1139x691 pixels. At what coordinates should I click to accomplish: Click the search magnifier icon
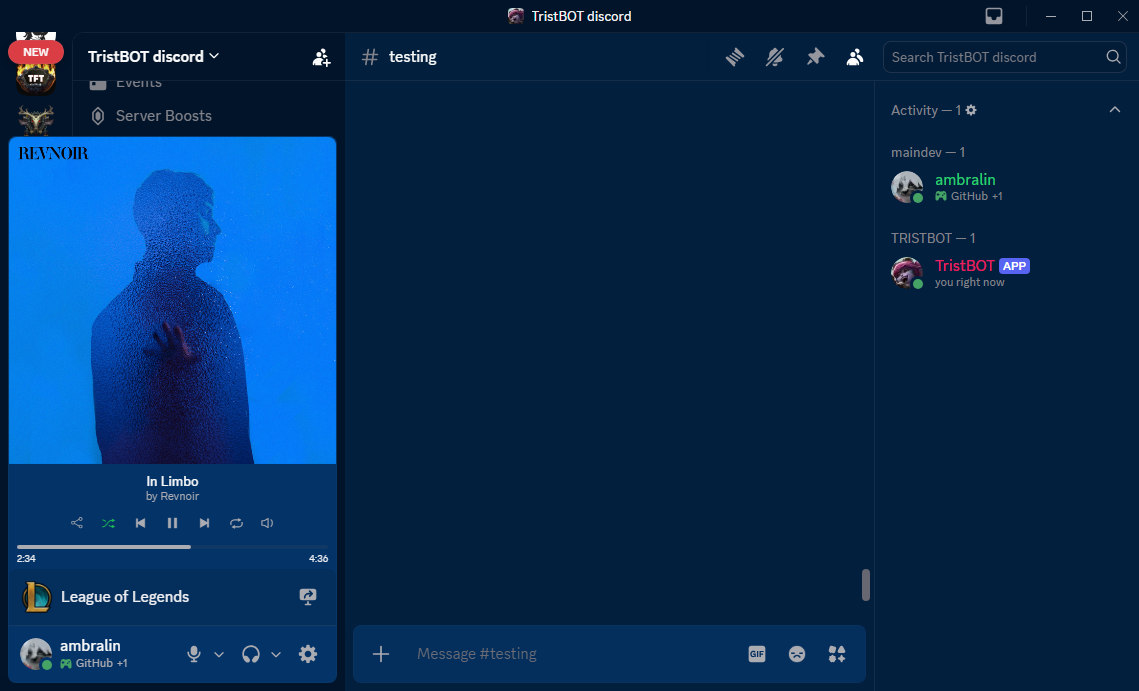click(1113, 57)
